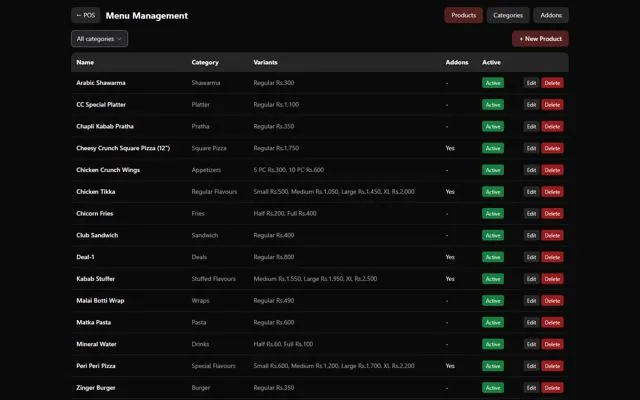Viewport: 640px width, 400px height.
Task: Toggle Active badge for Zinger Burger
Action: click(x=493, y=388)
